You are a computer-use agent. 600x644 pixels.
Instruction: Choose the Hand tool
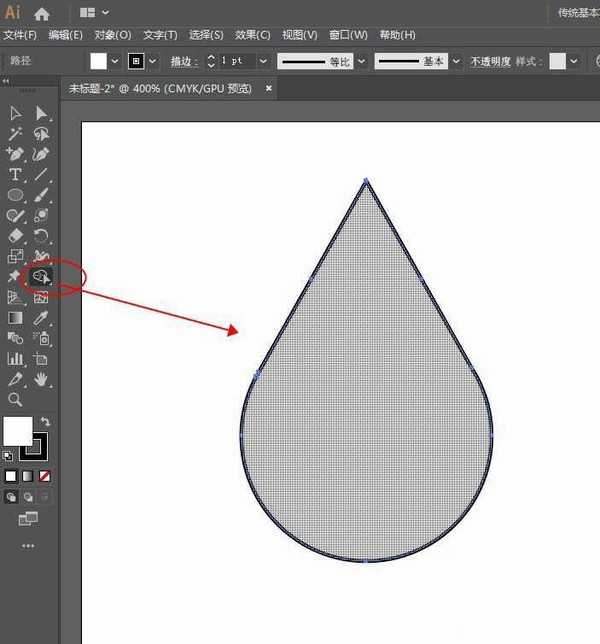coord(42,379)
